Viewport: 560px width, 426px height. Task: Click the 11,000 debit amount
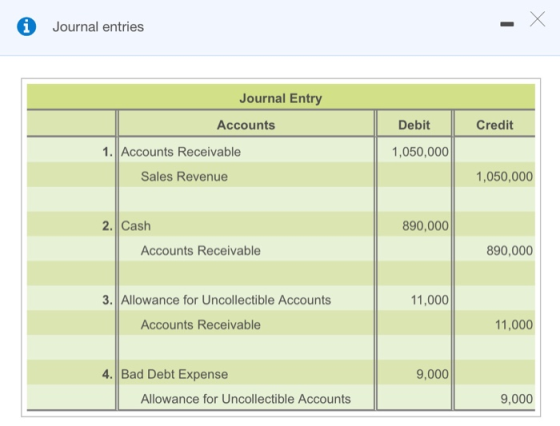pyautogui.click(x=430, y=300)
